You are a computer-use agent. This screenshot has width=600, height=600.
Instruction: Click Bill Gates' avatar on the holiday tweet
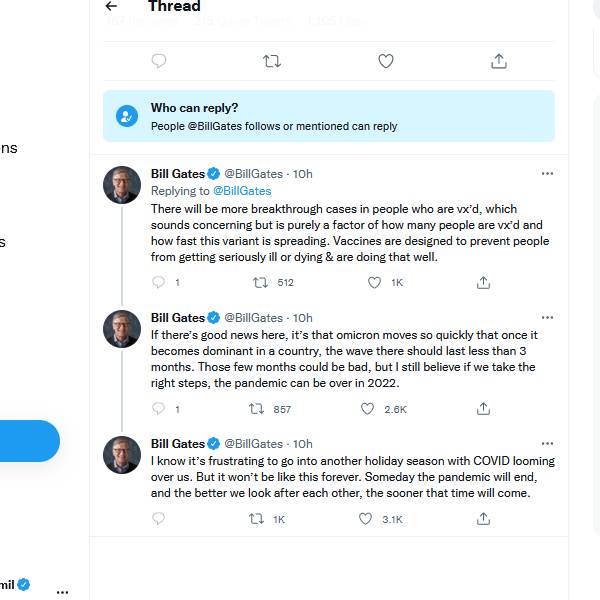tap(122, 455)
